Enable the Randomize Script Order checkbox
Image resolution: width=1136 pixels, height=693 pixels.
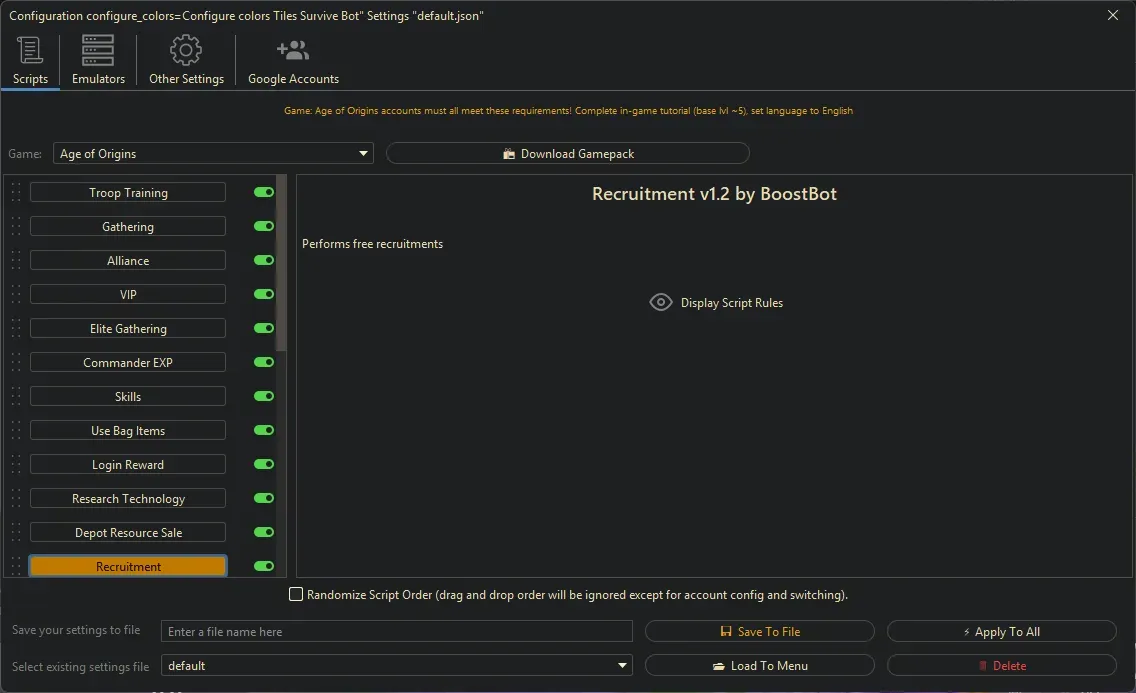(x=296, y=593)
